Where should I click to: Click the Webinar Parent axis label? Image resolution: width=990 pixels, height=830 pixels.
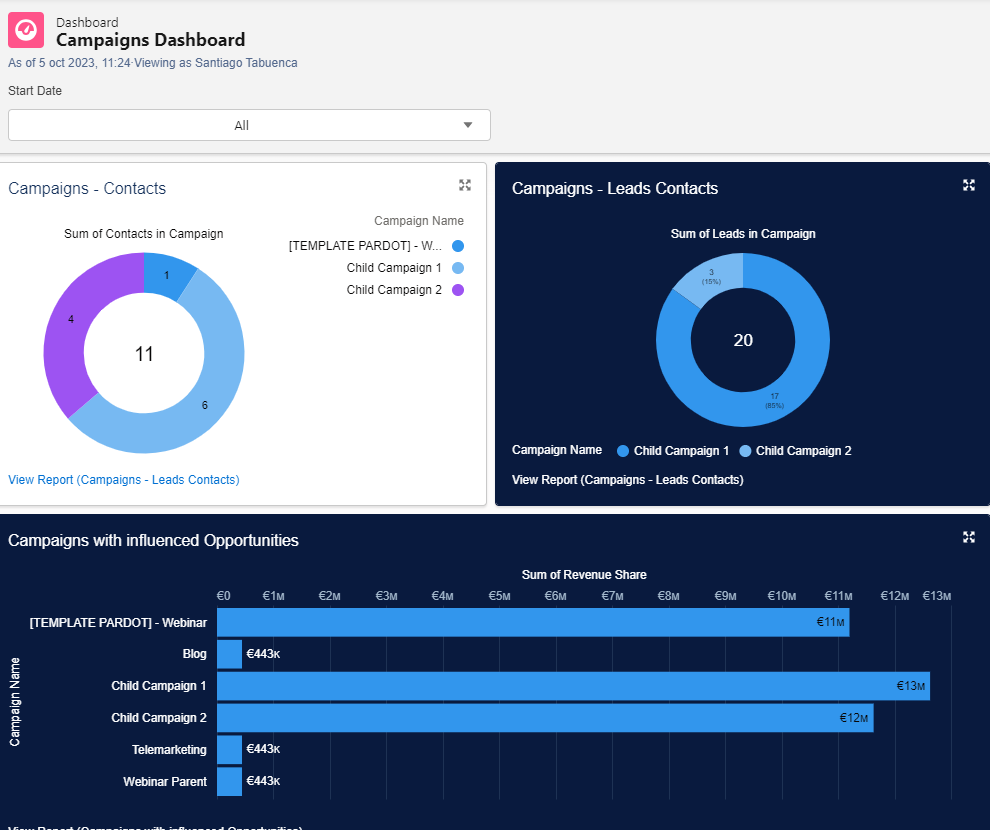pyautogui.click(x=165, y=781)
